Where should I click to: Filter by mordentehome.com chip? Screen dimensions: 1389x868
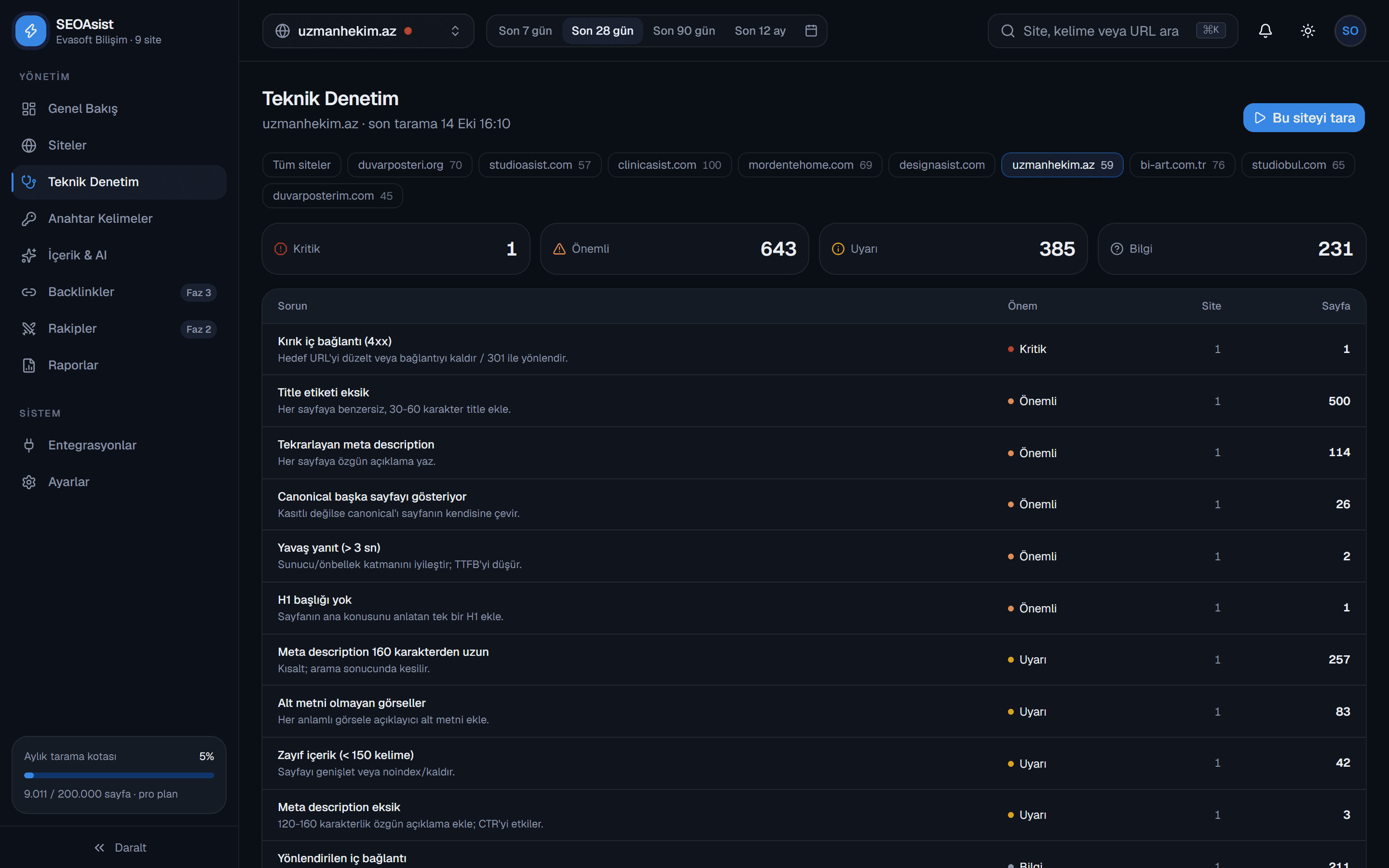tap(810, 165)
